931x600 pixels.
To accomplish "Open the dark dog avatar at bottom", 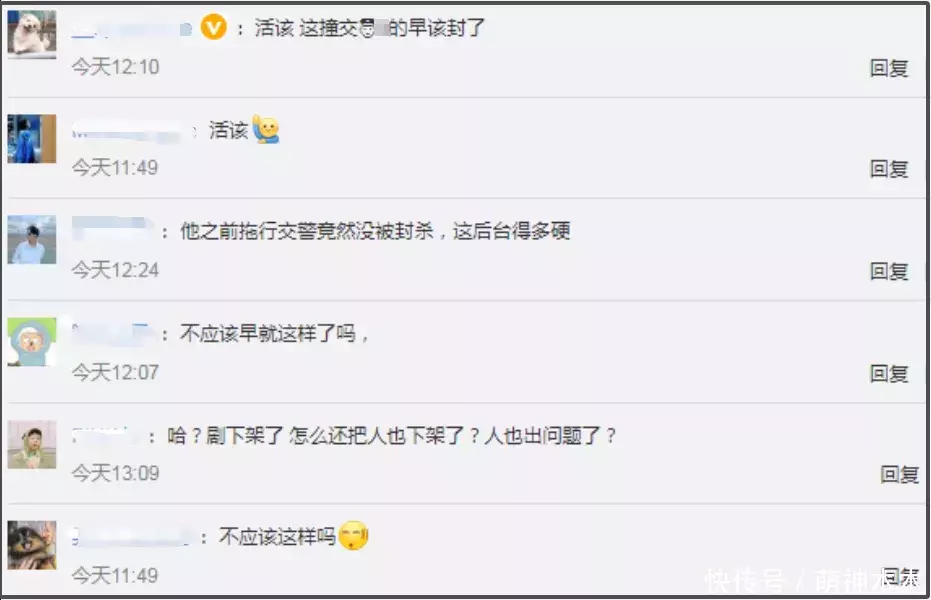I will tap(31, 545).
